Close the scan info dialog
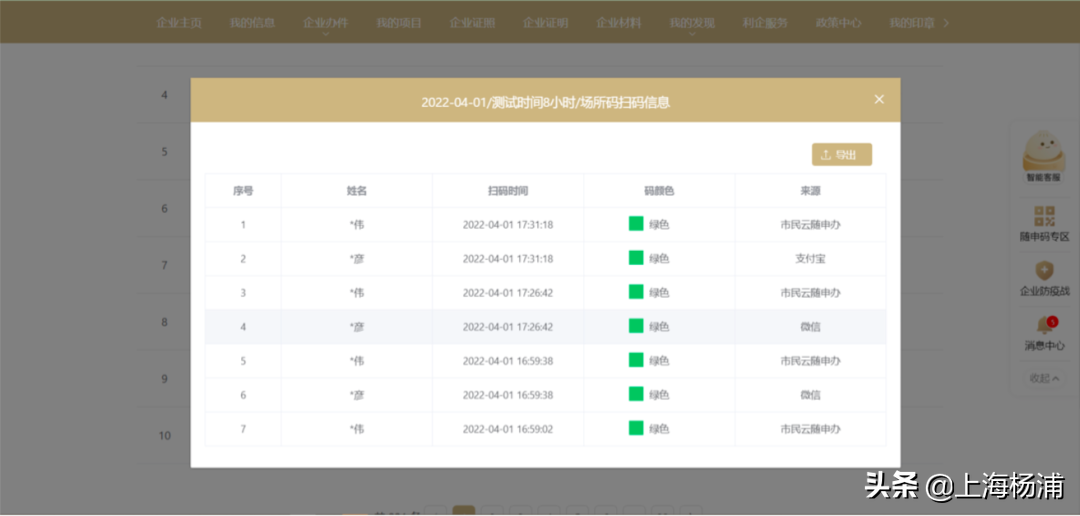 coord(879,99)
